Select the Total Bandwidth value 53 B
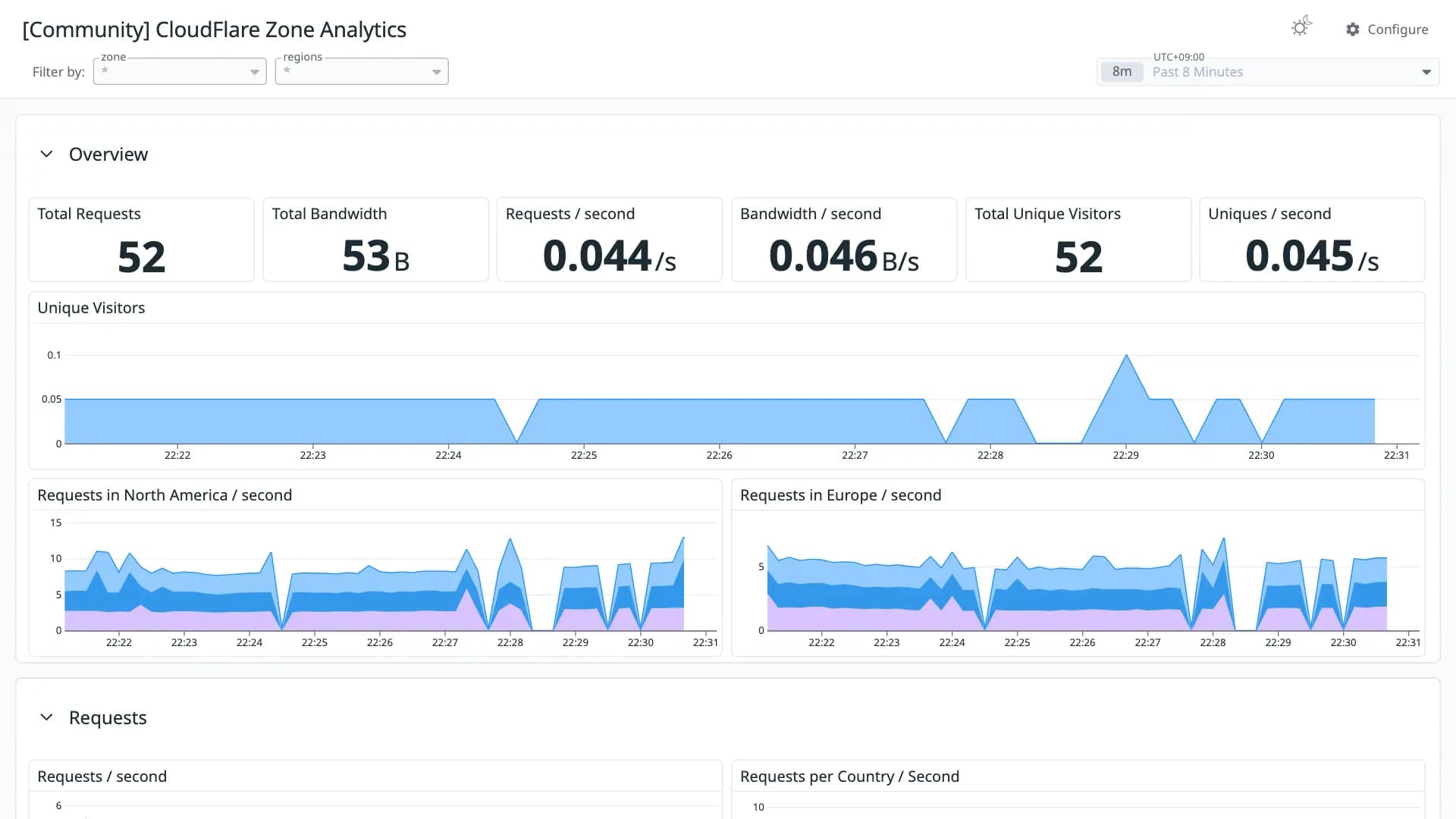The width and height of the screenshot is (1456, 819). pyautogui.click(x=376, y=256)
